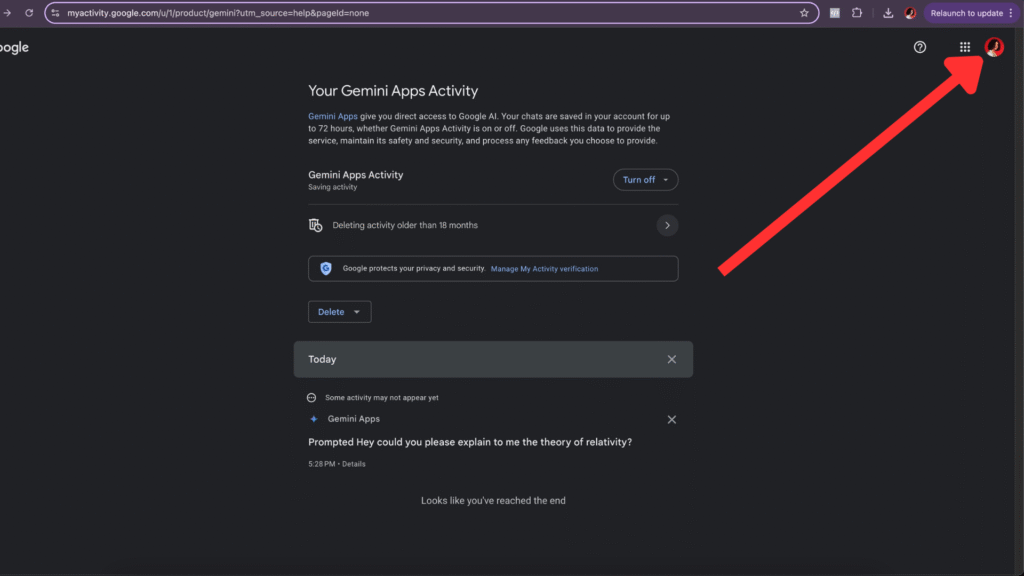1024x576 pixels.
Task: Open the theory of relativity prompt
Action: click(470, 442)
